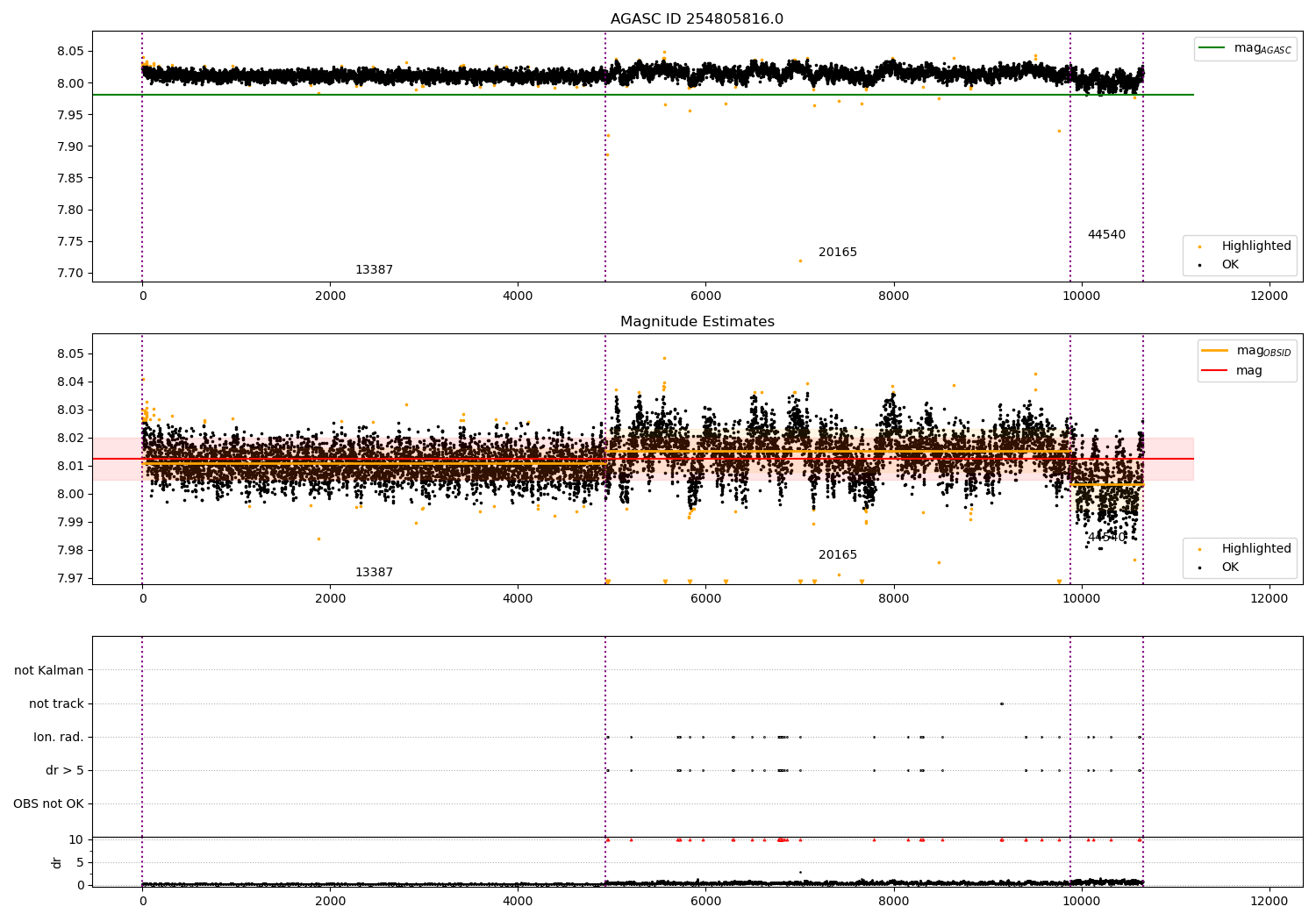Viewport: 1316px width, 921px height.
Task: Click the 'Ion. rad.' axis label
Action: [x=59, y=737]
